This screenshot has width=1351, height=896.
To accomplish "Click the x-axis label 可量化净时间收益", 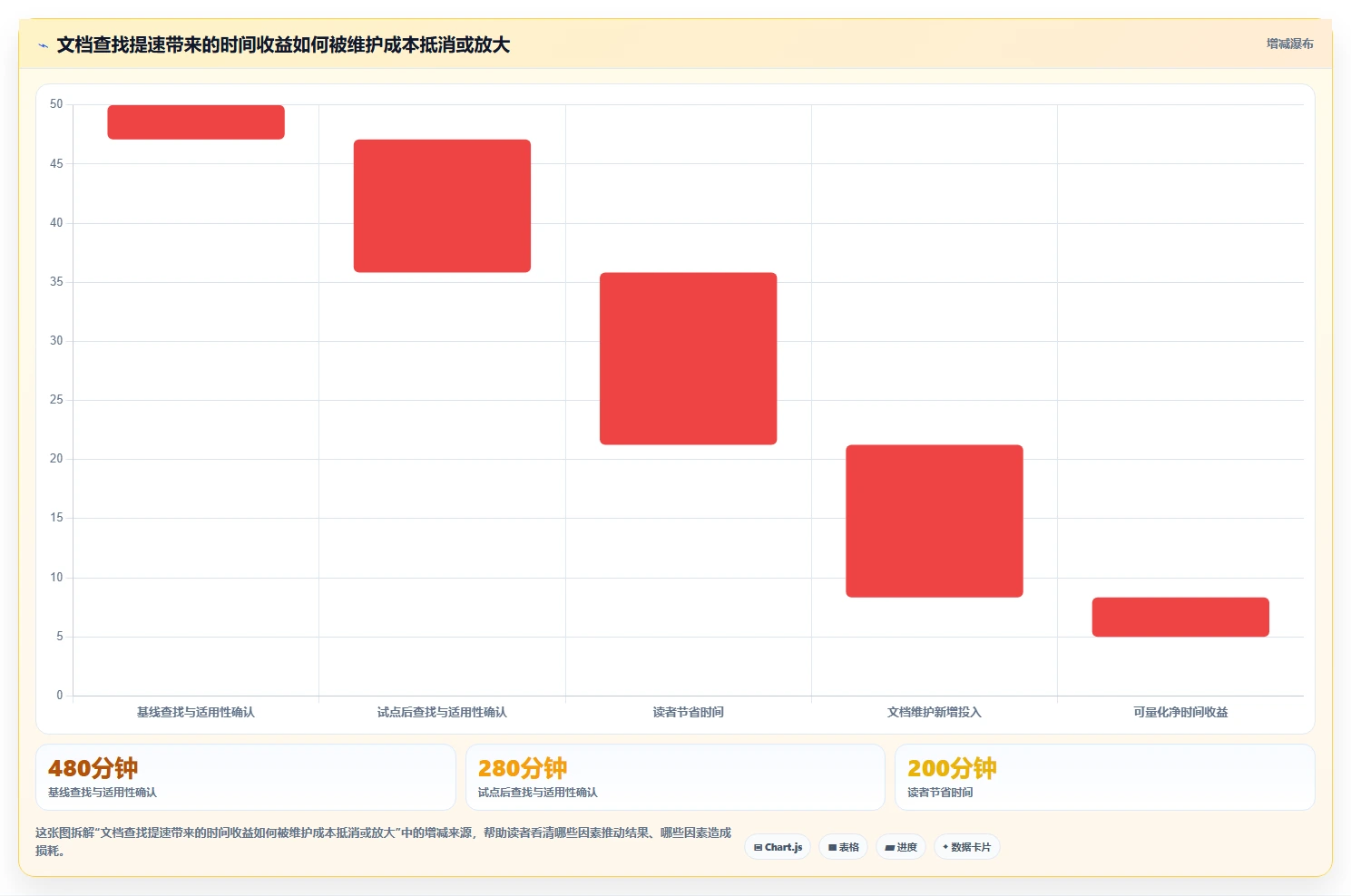I will click(1180, 712).
